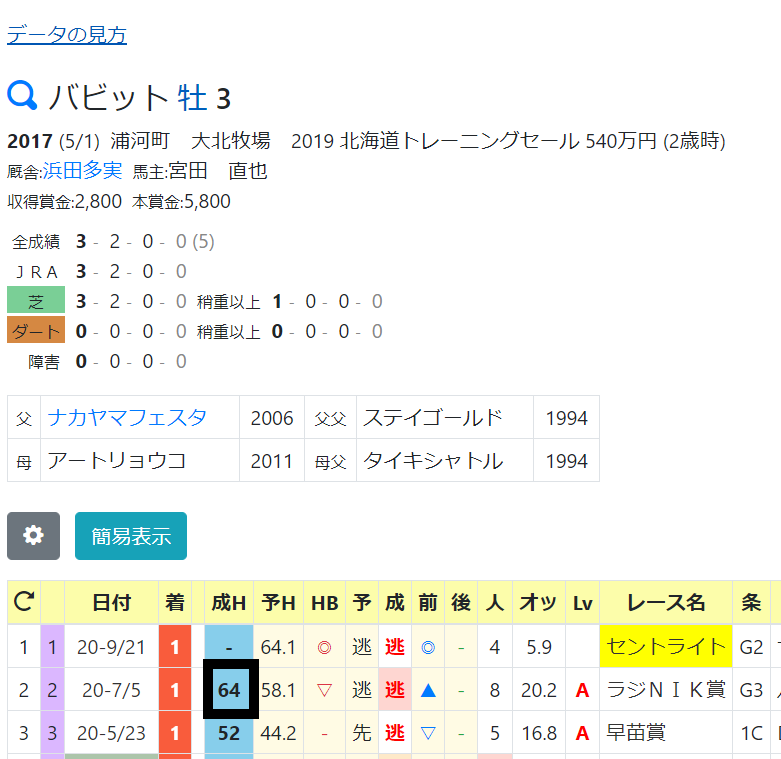This screenshot has height=759, width=781.
Task: Click odds 20.2 cell
Action: (x=539, y=690)
